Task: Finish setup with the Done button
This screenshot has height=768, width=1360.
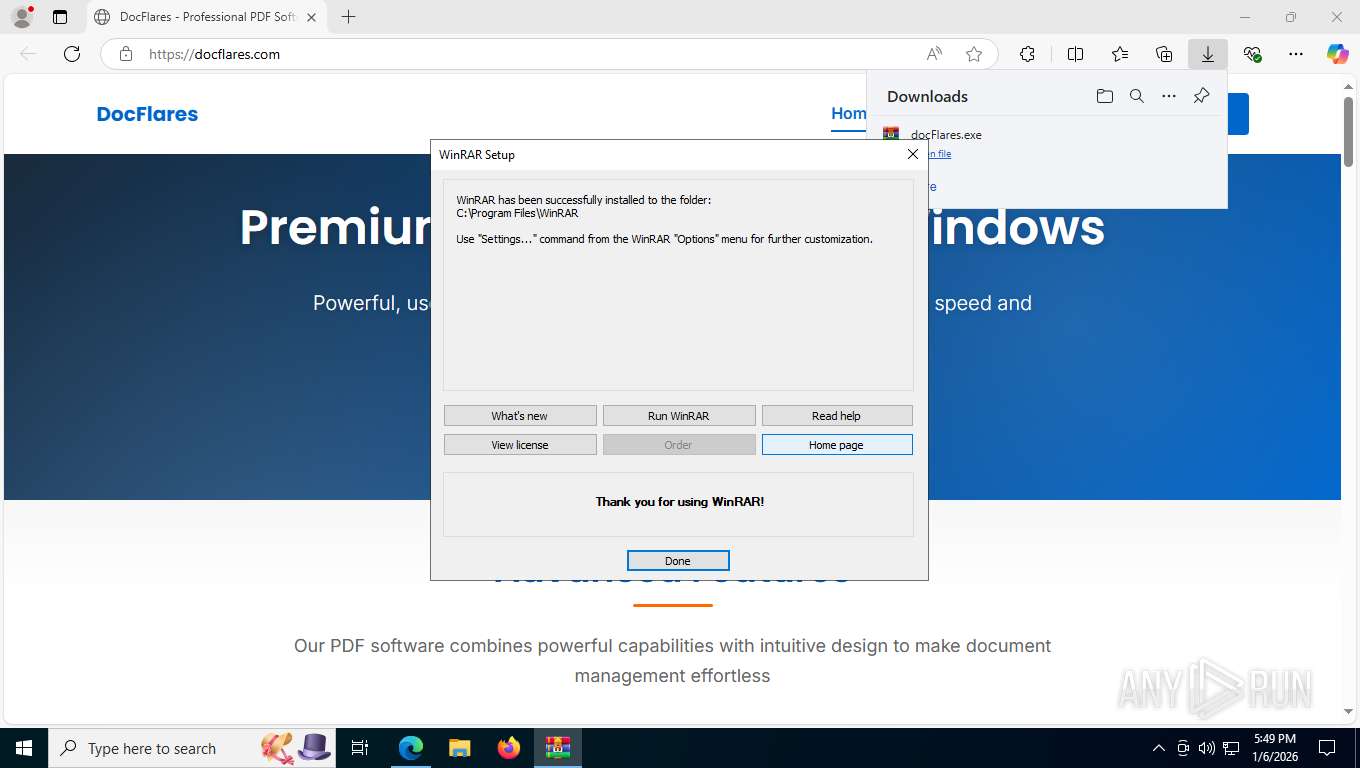Action: 678,561
